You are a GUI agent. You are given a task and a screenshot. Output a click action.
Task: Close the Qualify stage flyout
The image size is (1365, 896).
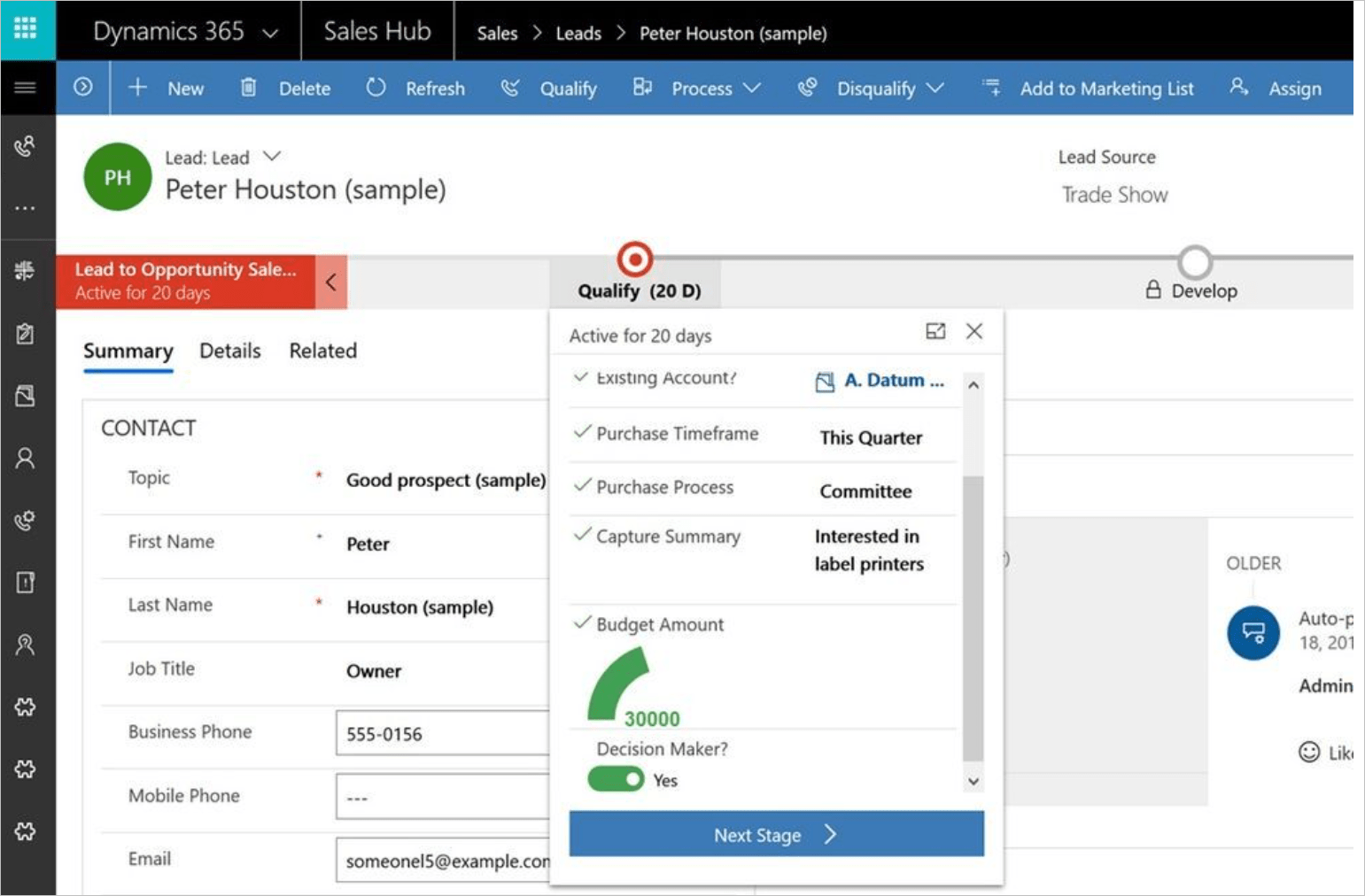tap(974, 331)
